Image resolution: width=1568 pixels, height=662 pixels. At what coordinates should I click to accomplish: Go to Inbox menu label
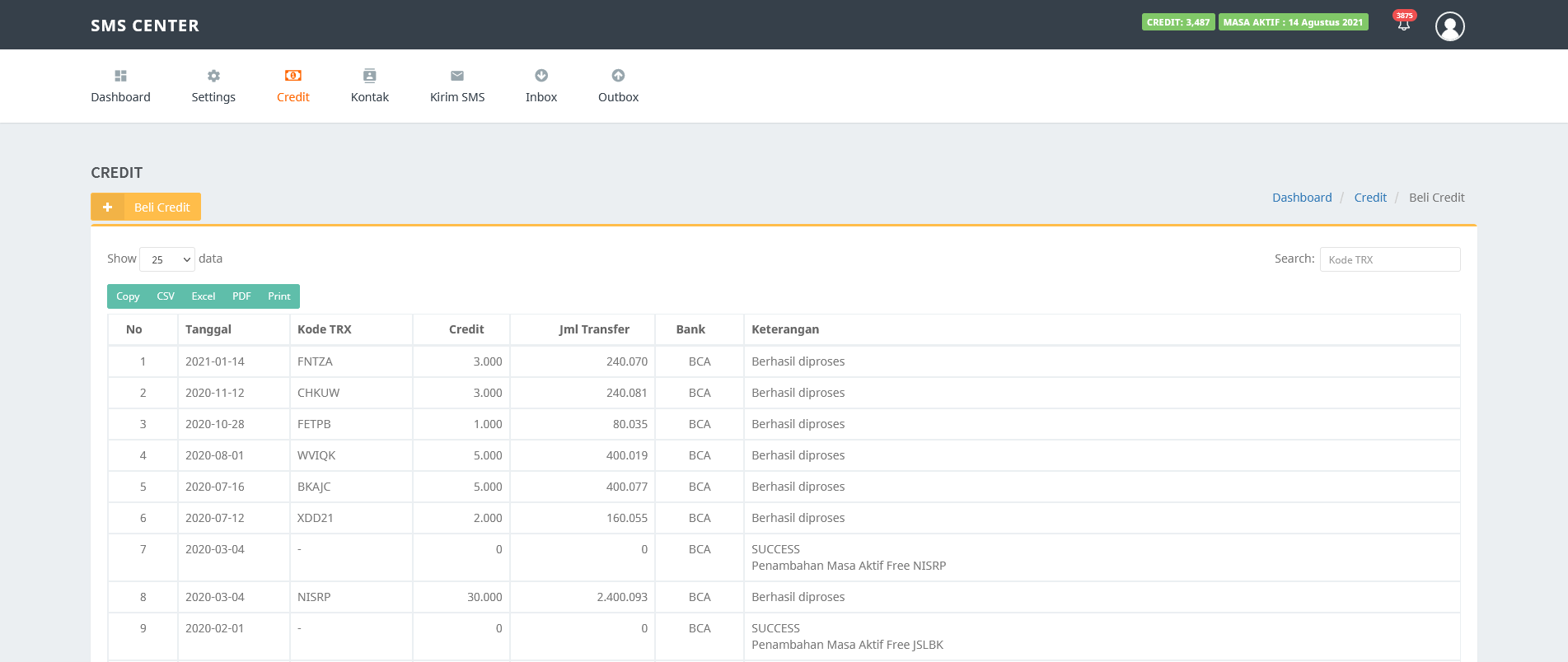(541, 97)
